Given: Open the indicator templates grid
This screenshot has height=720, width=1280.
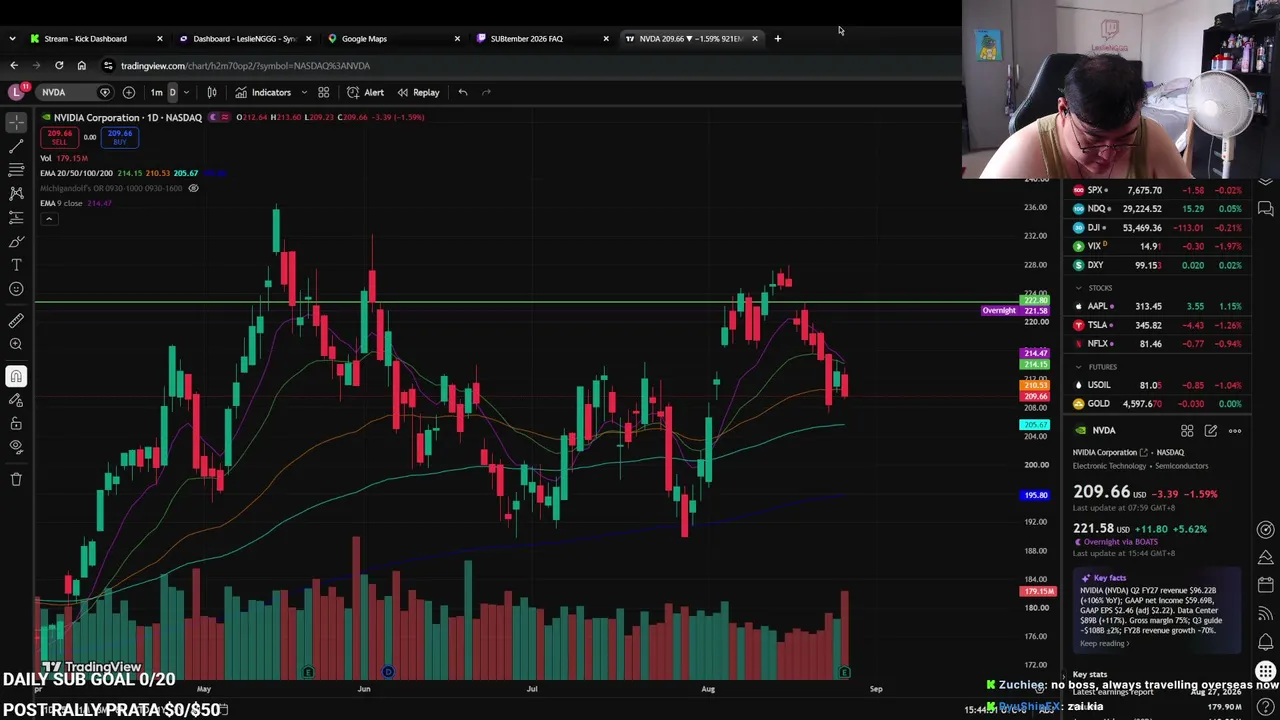Looking at the screenshot, I should tap(323, 92).
